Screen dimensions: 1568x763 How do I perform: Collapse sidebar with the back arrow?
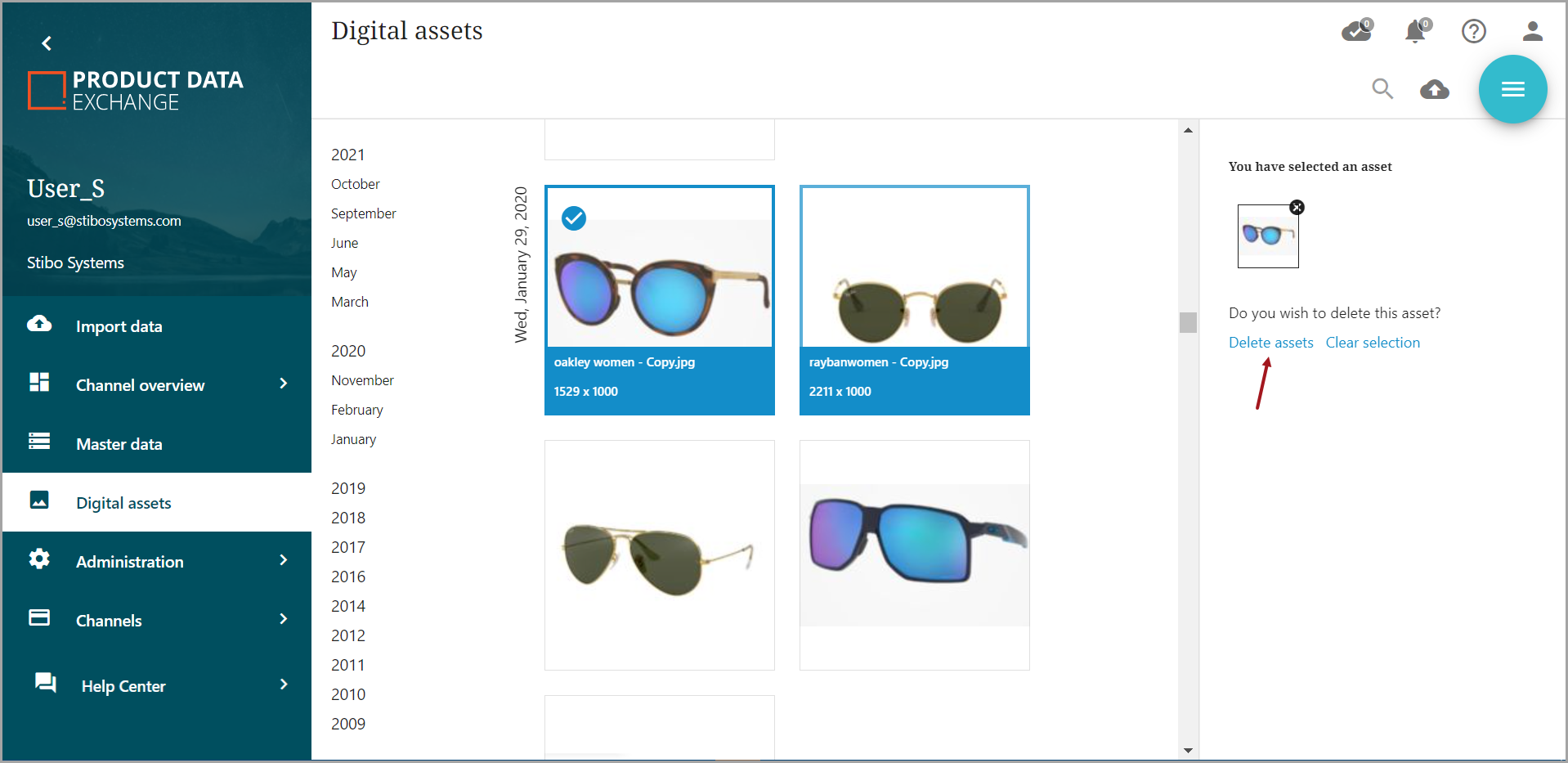[x=47, y=43]
